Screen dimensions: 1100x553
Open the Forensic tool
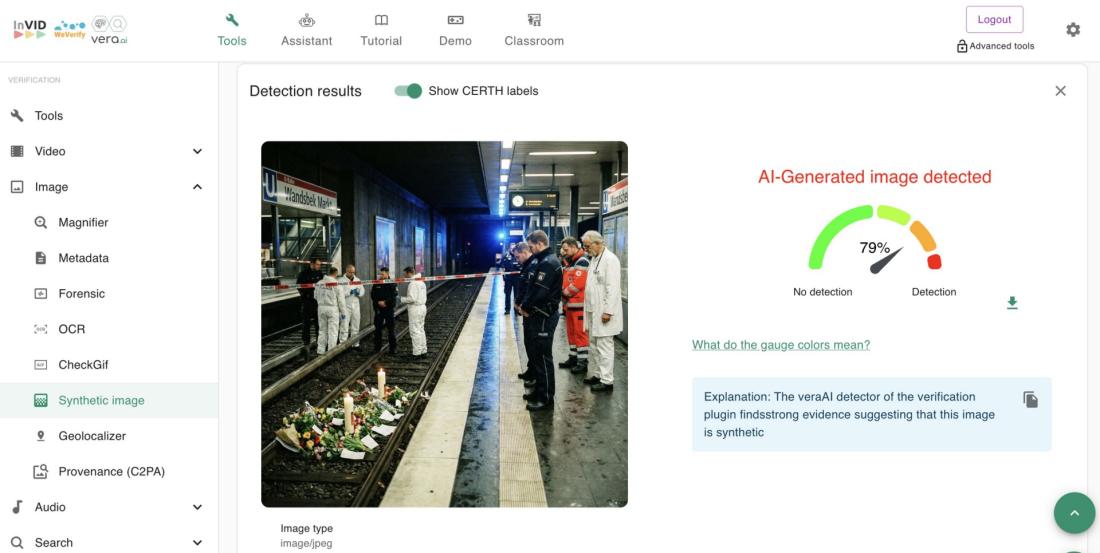click(x=81, y=293)
